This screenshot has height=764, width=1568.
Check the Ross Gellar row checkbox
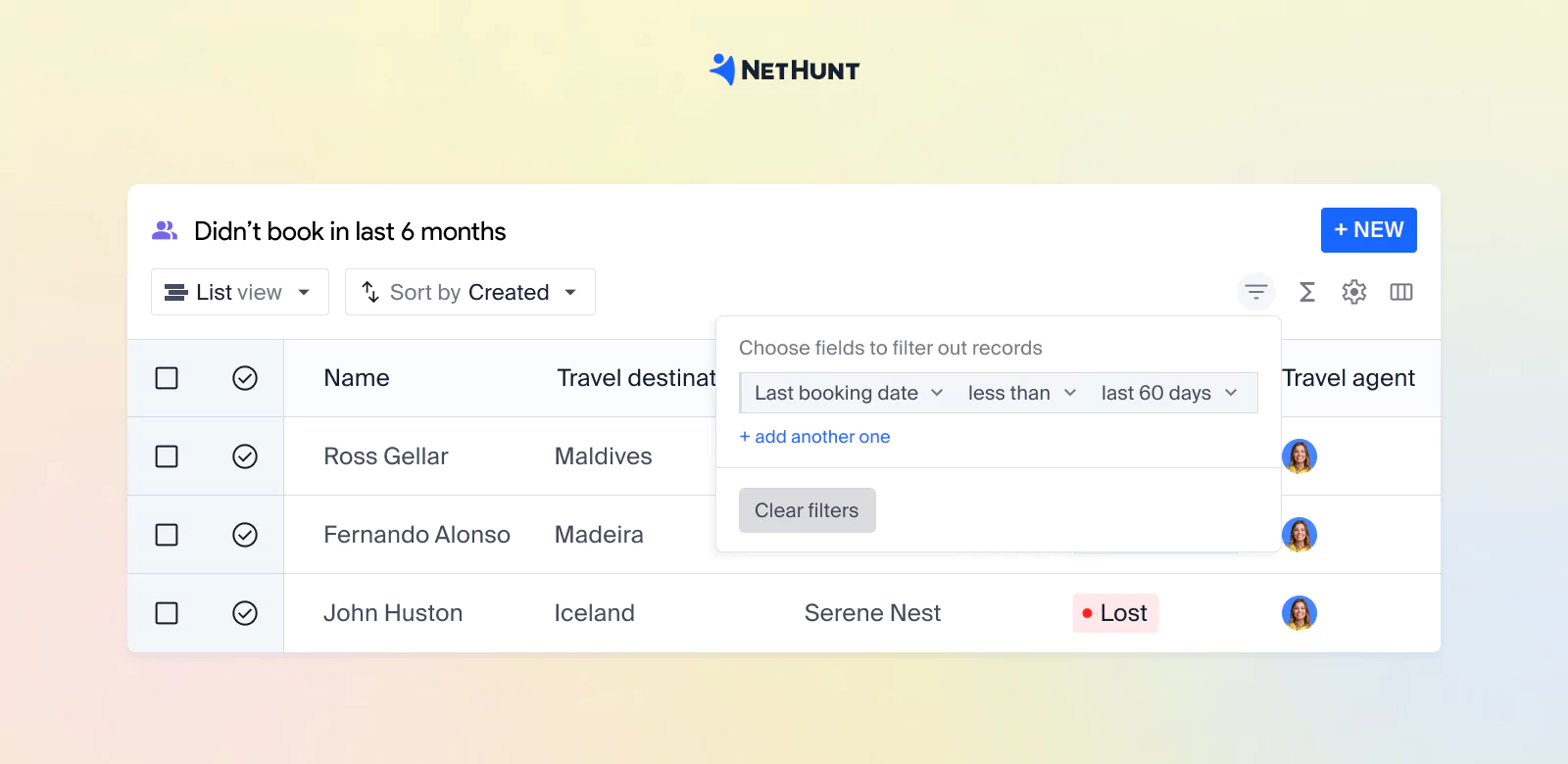click(x=167, y=456)
